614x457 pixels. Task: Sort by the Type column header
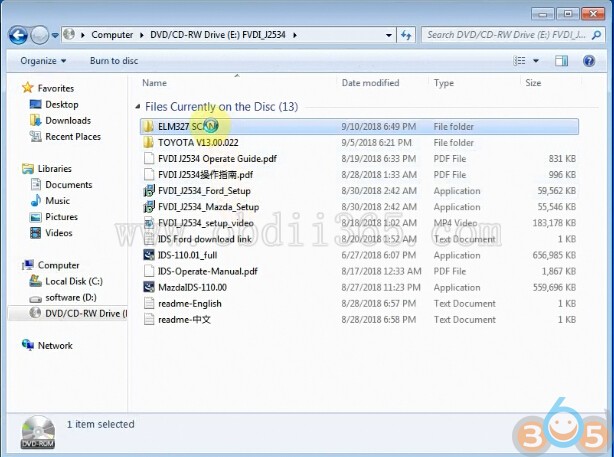click(444, 83)
